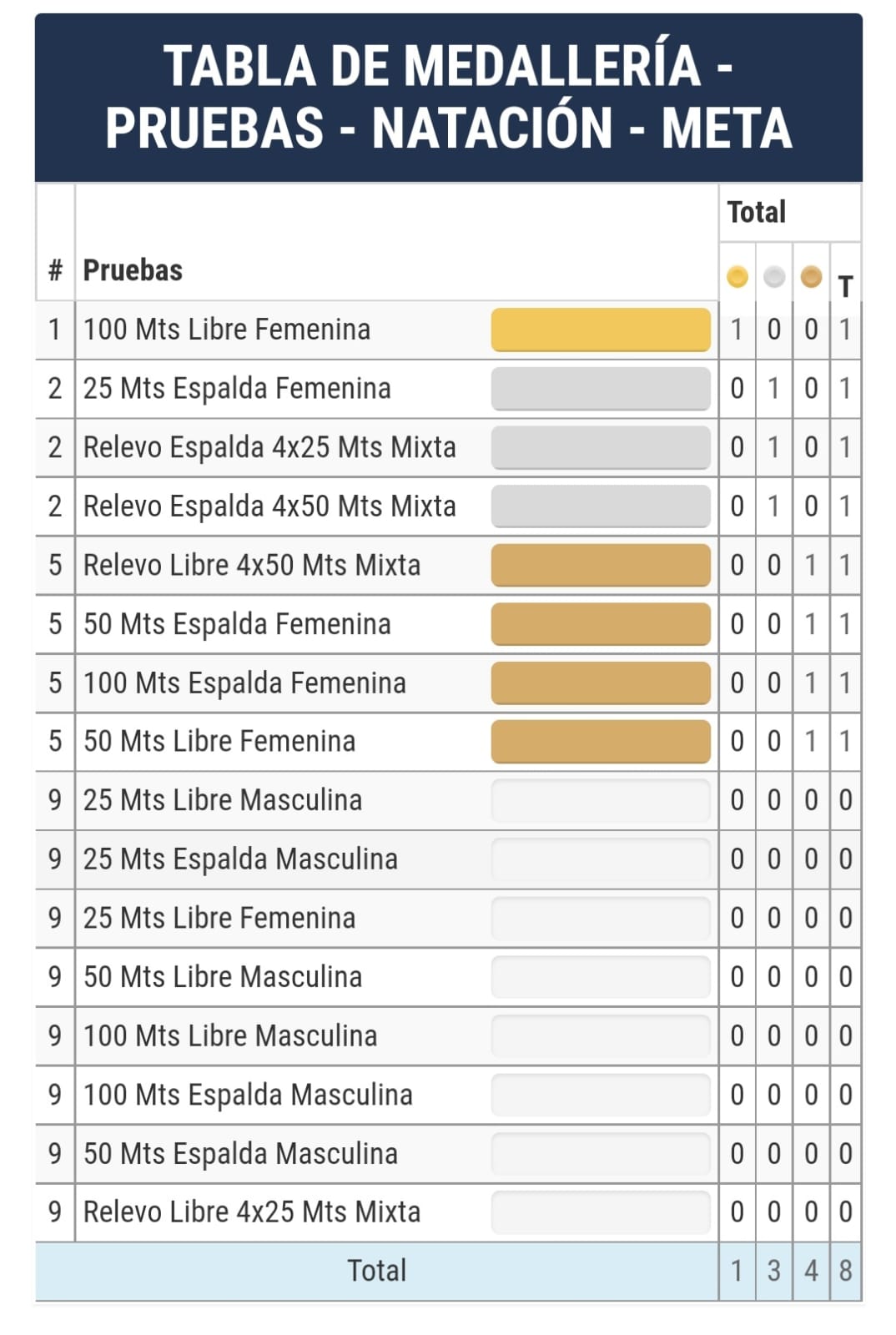Click the gold medal icon in header
896x1335 pixels.
(x=737, y=276)
